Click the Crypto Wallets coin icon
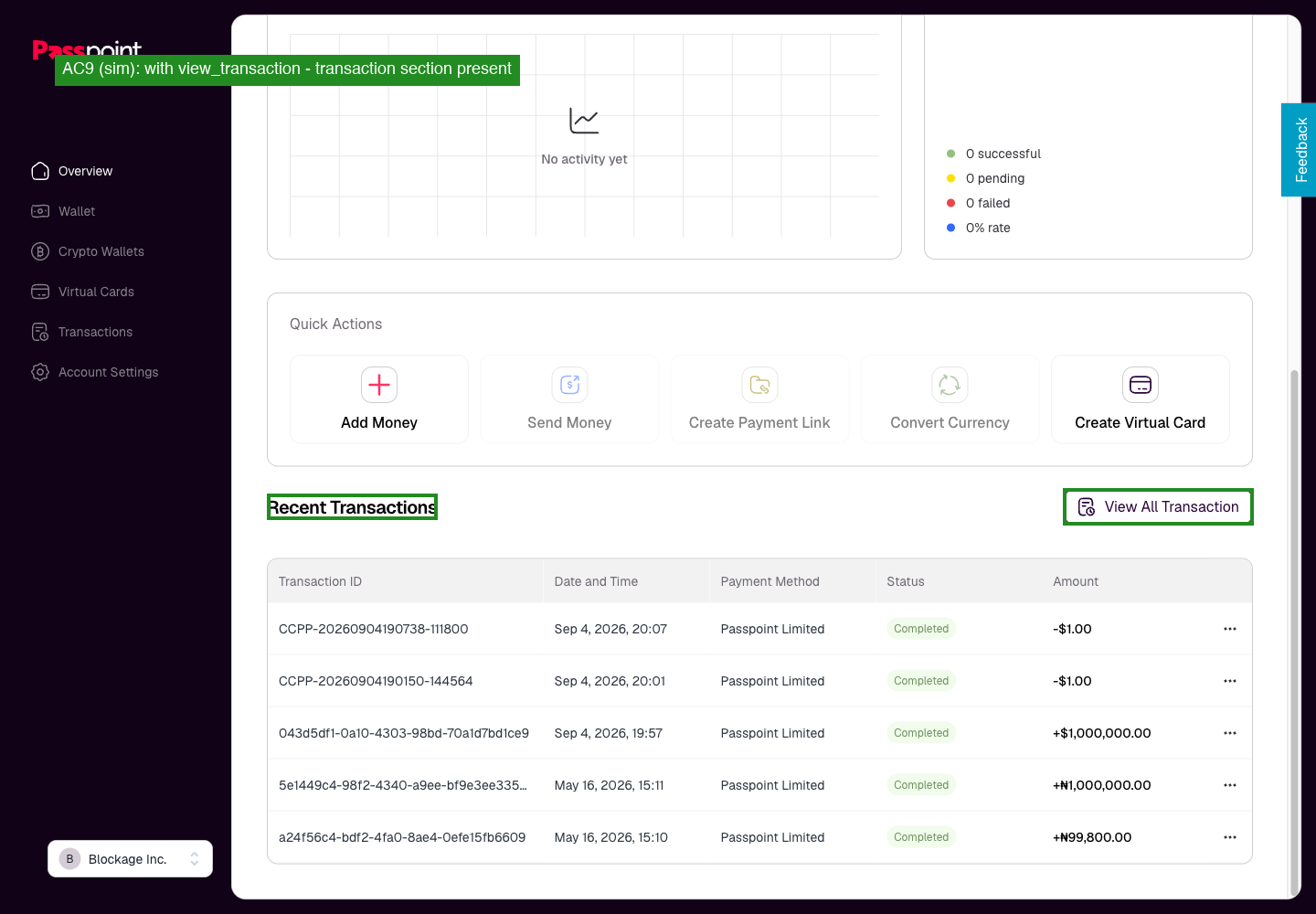Viewport: 1316px width, 914px height. click(x=40, y=251)
